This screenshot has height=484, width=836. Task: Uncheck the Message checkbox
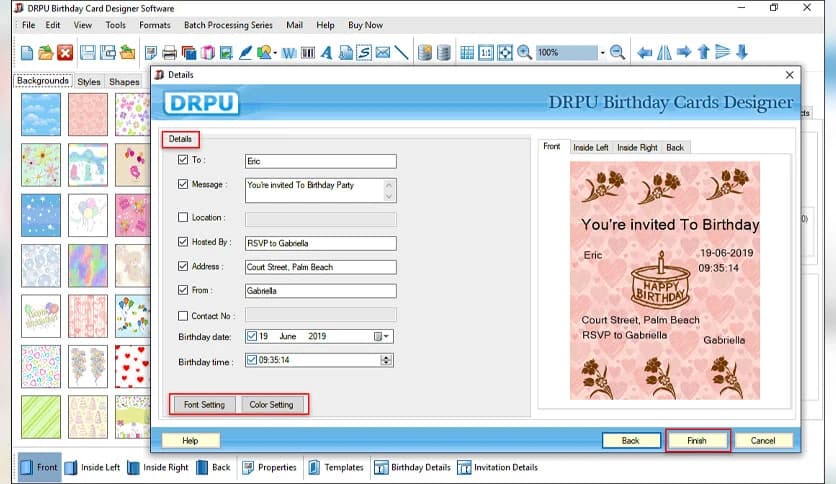(x=183, y=184)
